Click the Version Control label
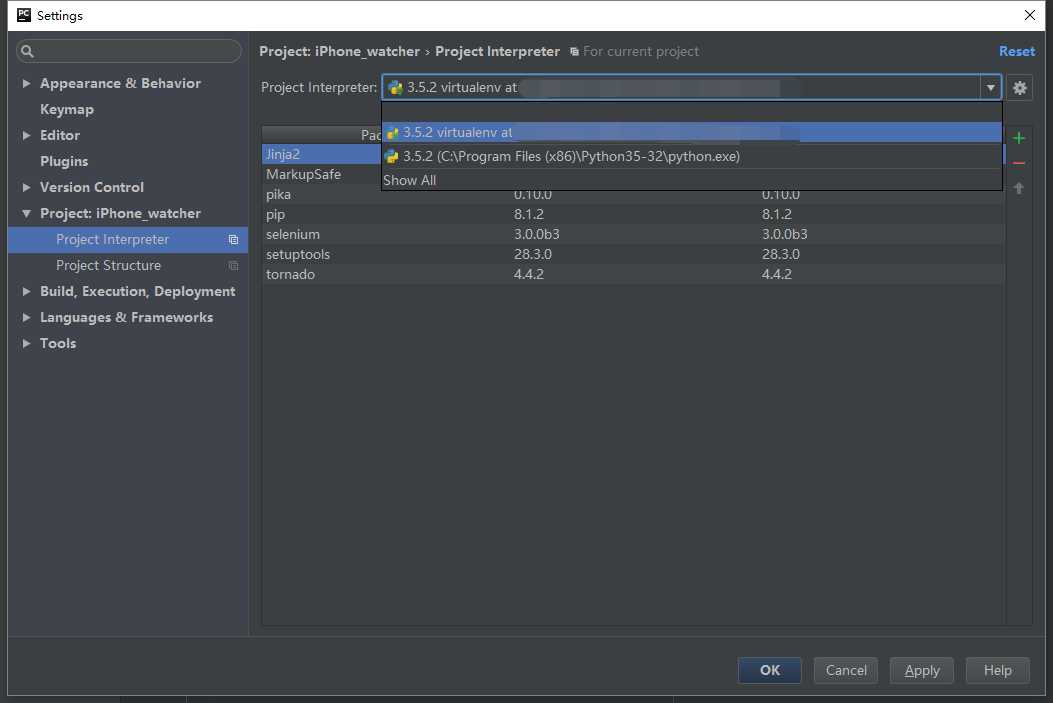1053x703 pixels. click(92, 187)
